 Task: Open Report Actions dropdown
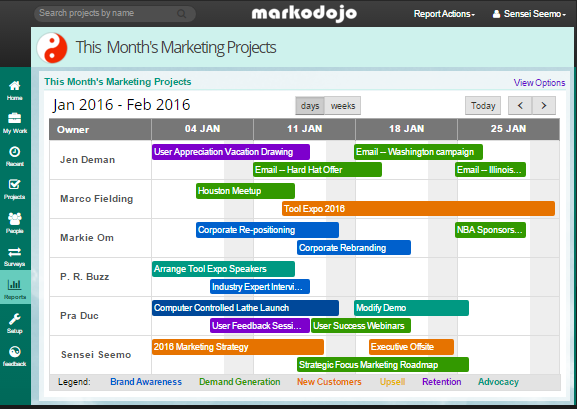coord(444,14)
